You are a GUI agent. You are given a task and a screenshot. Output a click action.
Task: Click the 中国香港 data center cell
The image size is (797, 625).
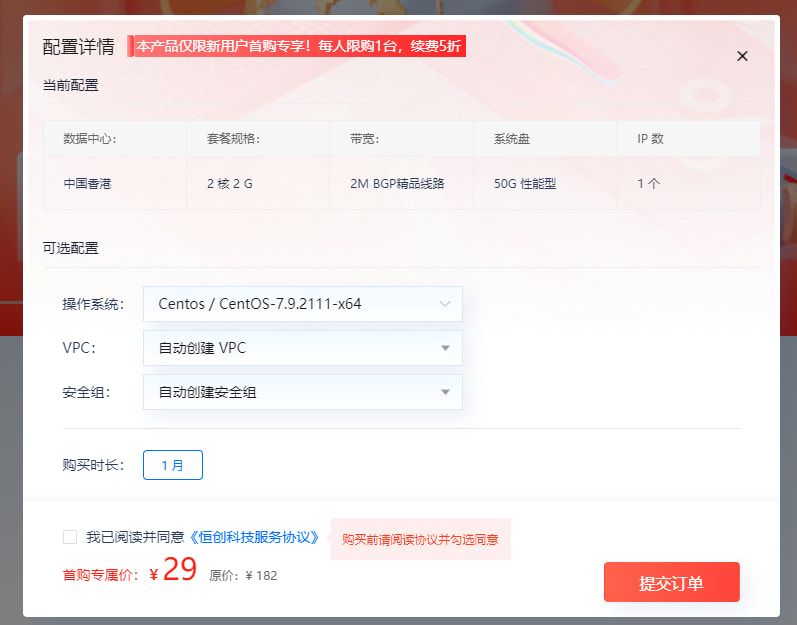[x=115, y=183]
